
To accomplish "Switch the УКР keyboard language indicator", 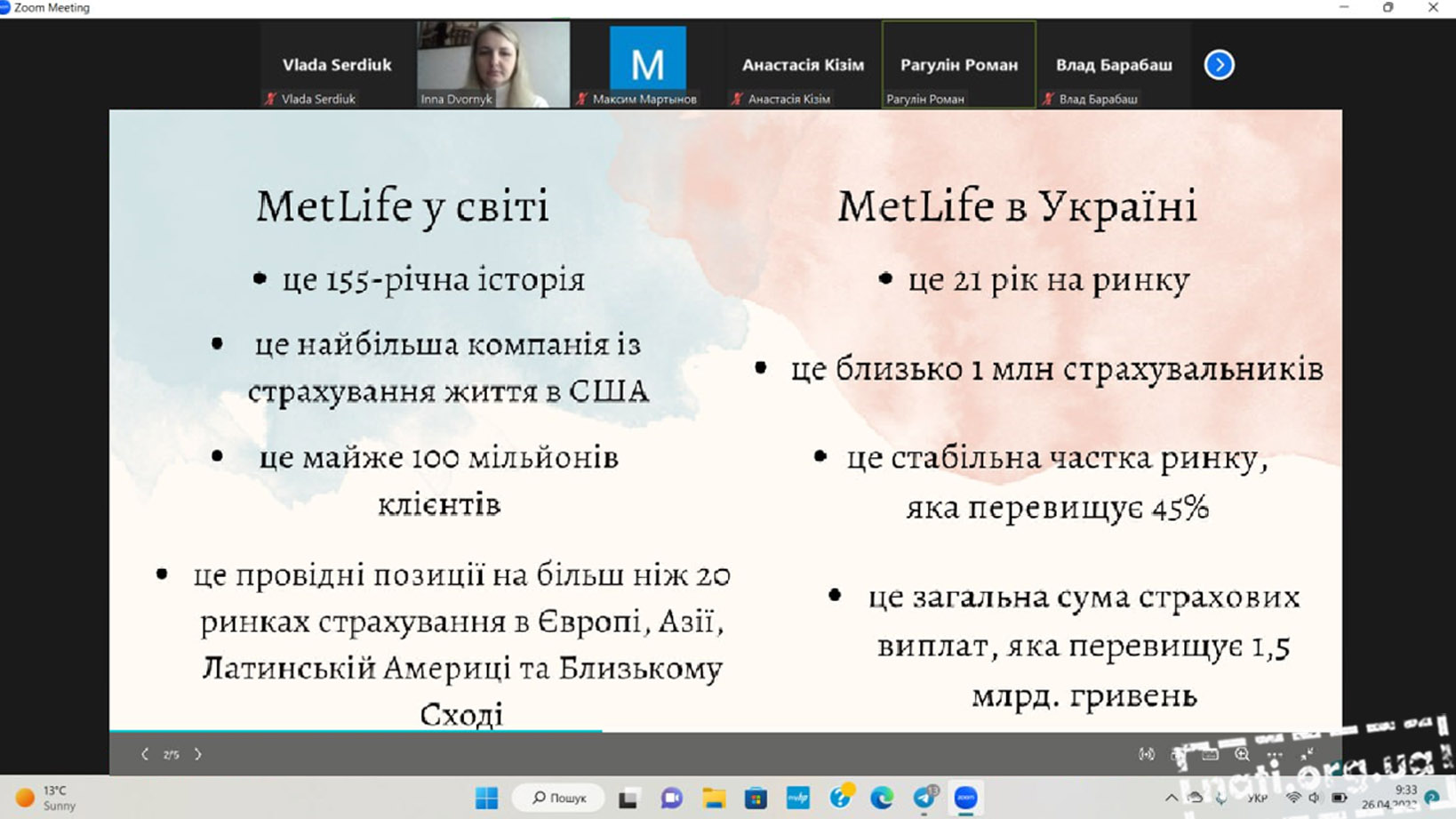I will click(x=1257, y=799).
